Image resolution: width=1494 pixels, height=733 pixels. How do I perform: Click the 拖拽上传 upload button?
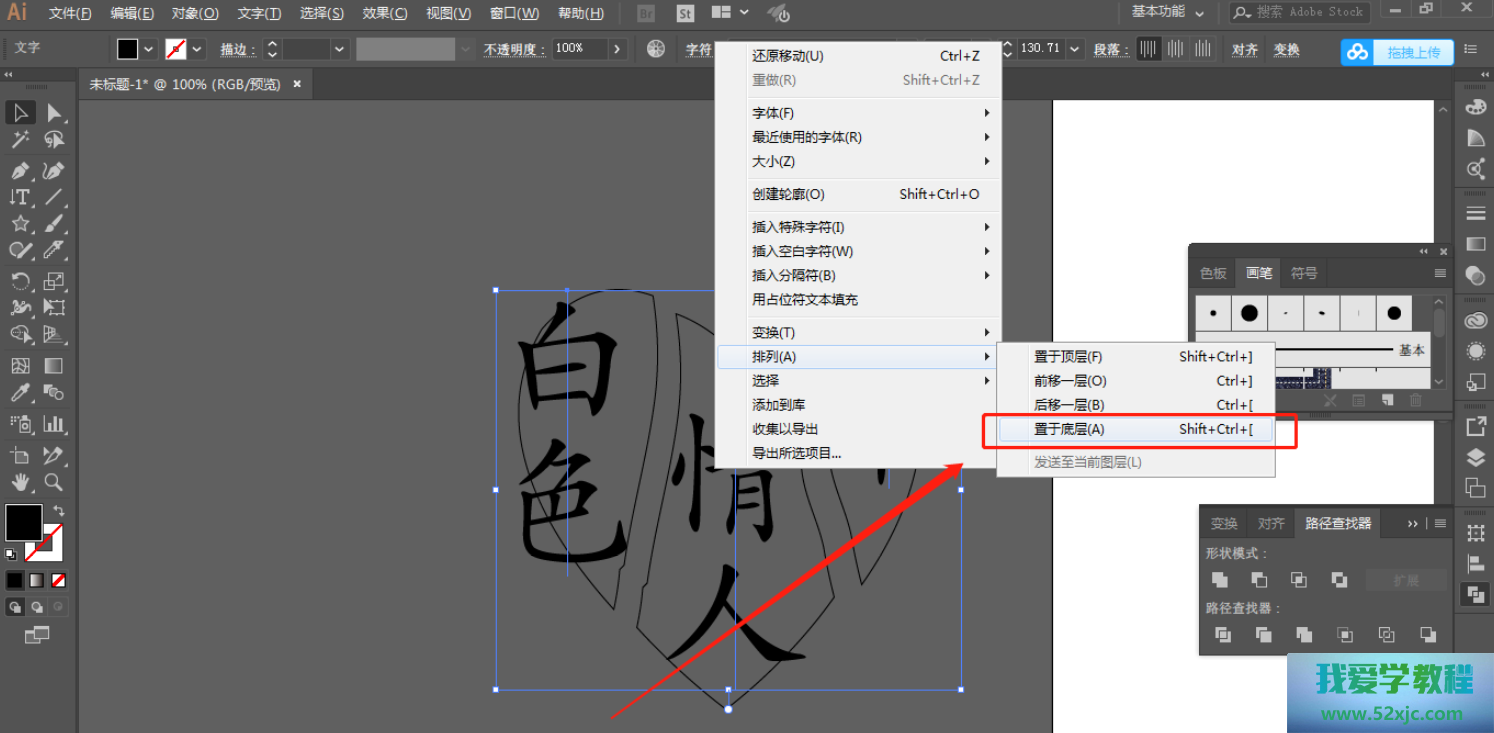pos(1397,52)
